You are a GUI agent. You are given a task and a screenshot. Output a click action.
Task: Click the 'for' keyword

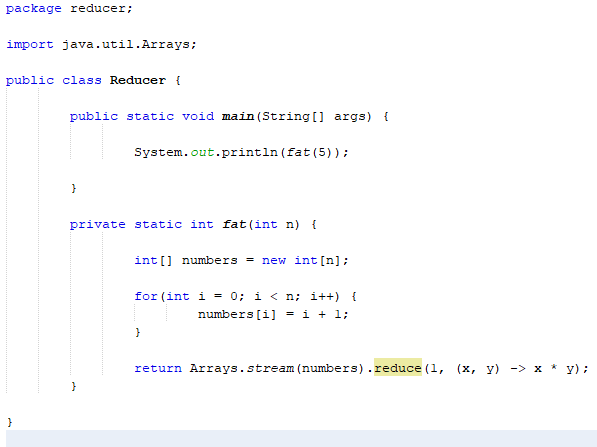146,296
